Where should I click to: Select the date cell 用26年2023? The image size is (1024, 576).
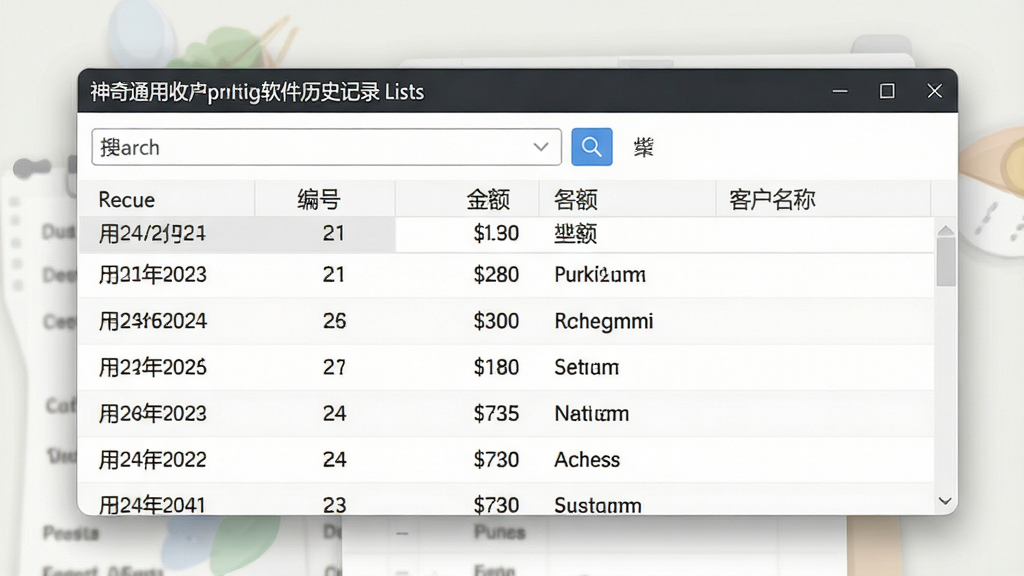(x=153, y=413)
